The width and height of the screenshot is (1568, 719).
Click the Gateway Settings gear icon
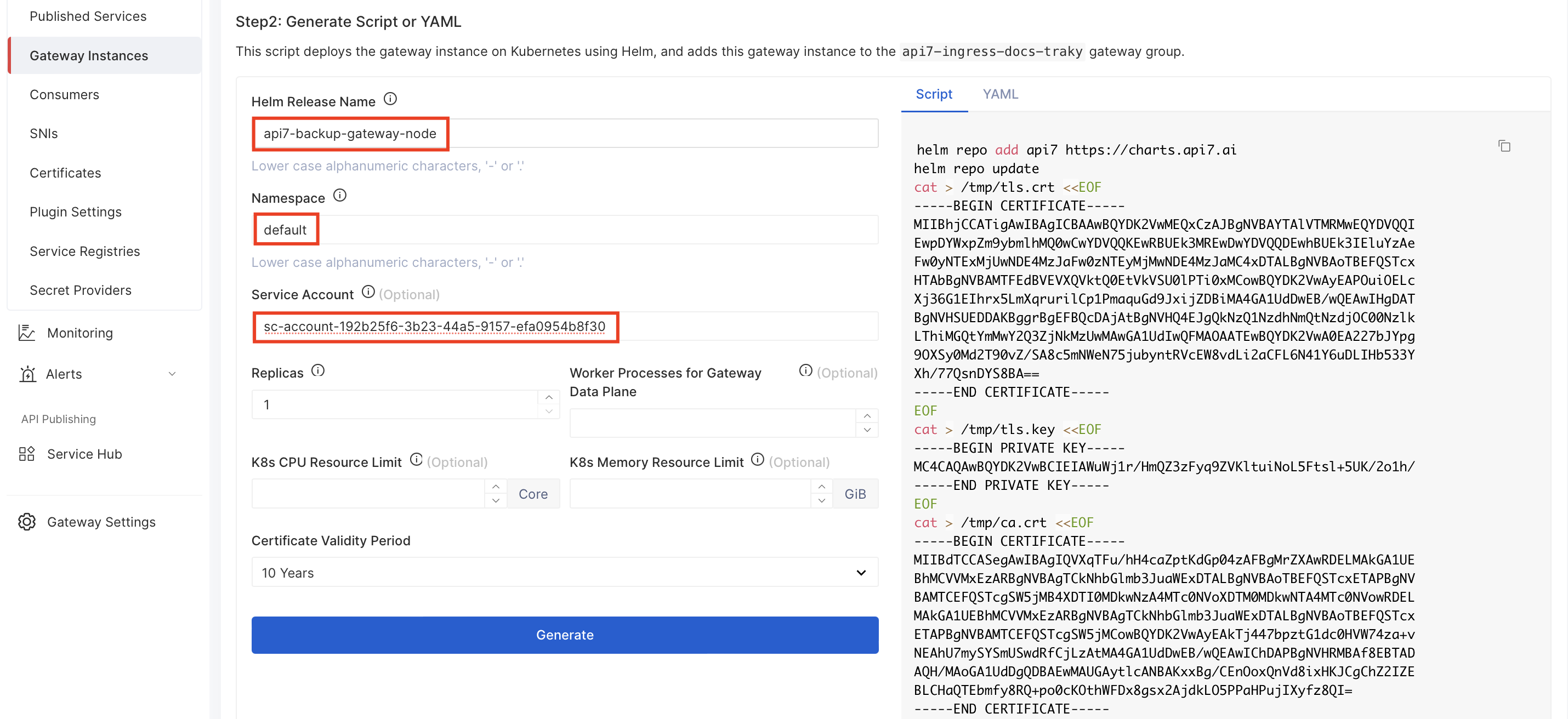[27, 522]
